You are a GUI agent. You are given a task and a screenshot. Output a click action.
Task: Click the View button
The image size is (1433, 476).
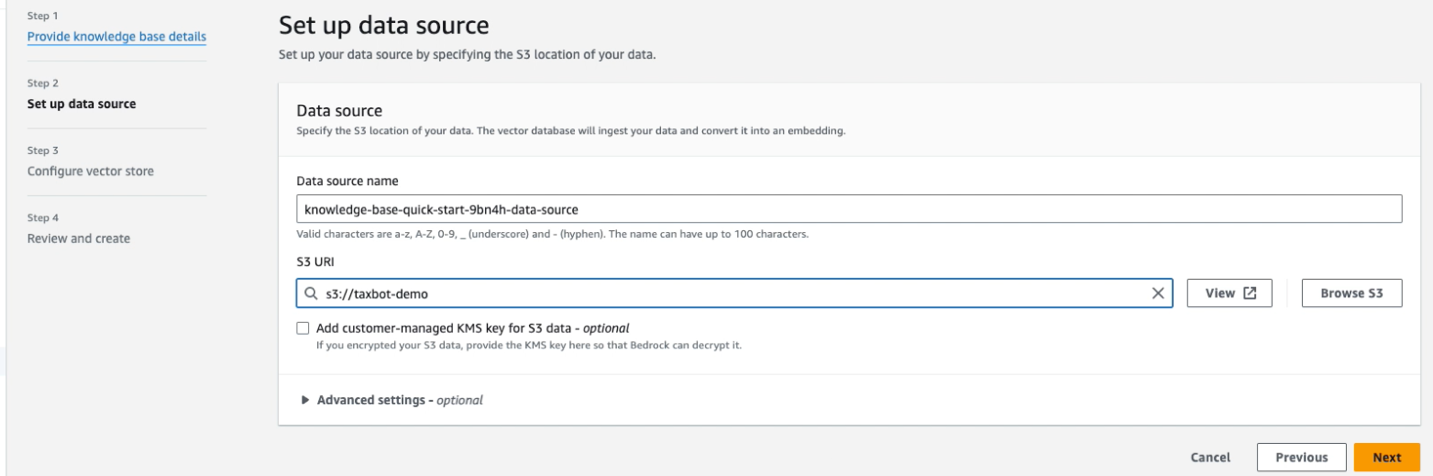[1229, 293]
